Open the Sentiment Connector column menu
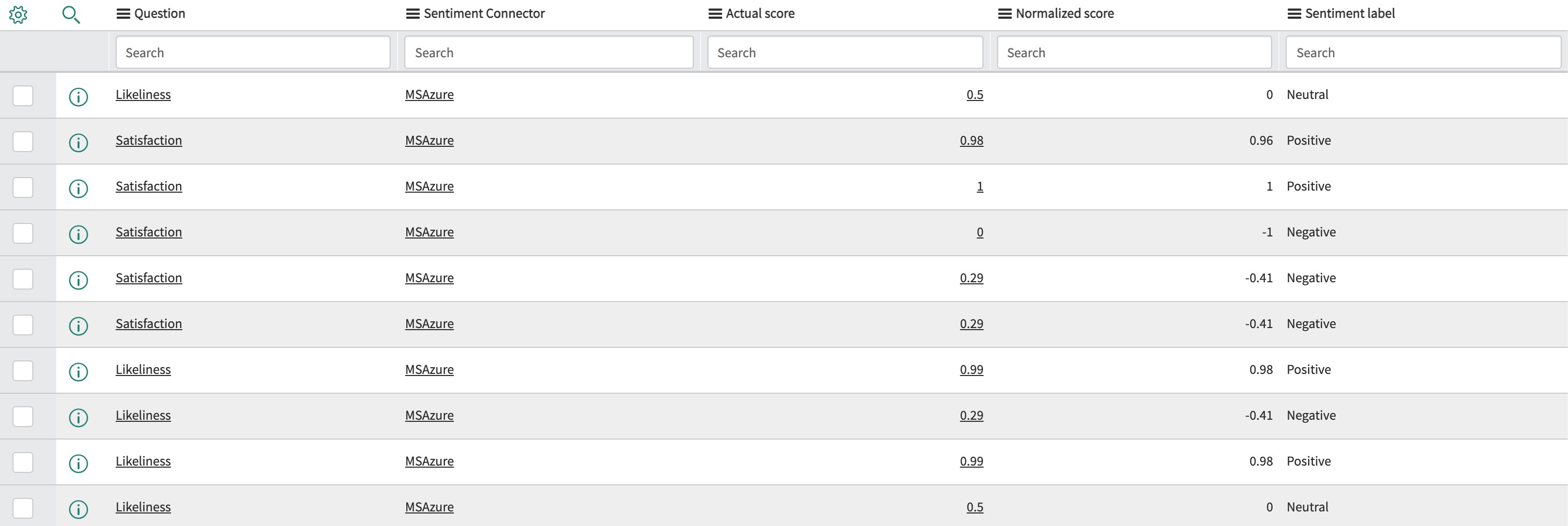This screenshot has height=526, width=1568. 413,13
